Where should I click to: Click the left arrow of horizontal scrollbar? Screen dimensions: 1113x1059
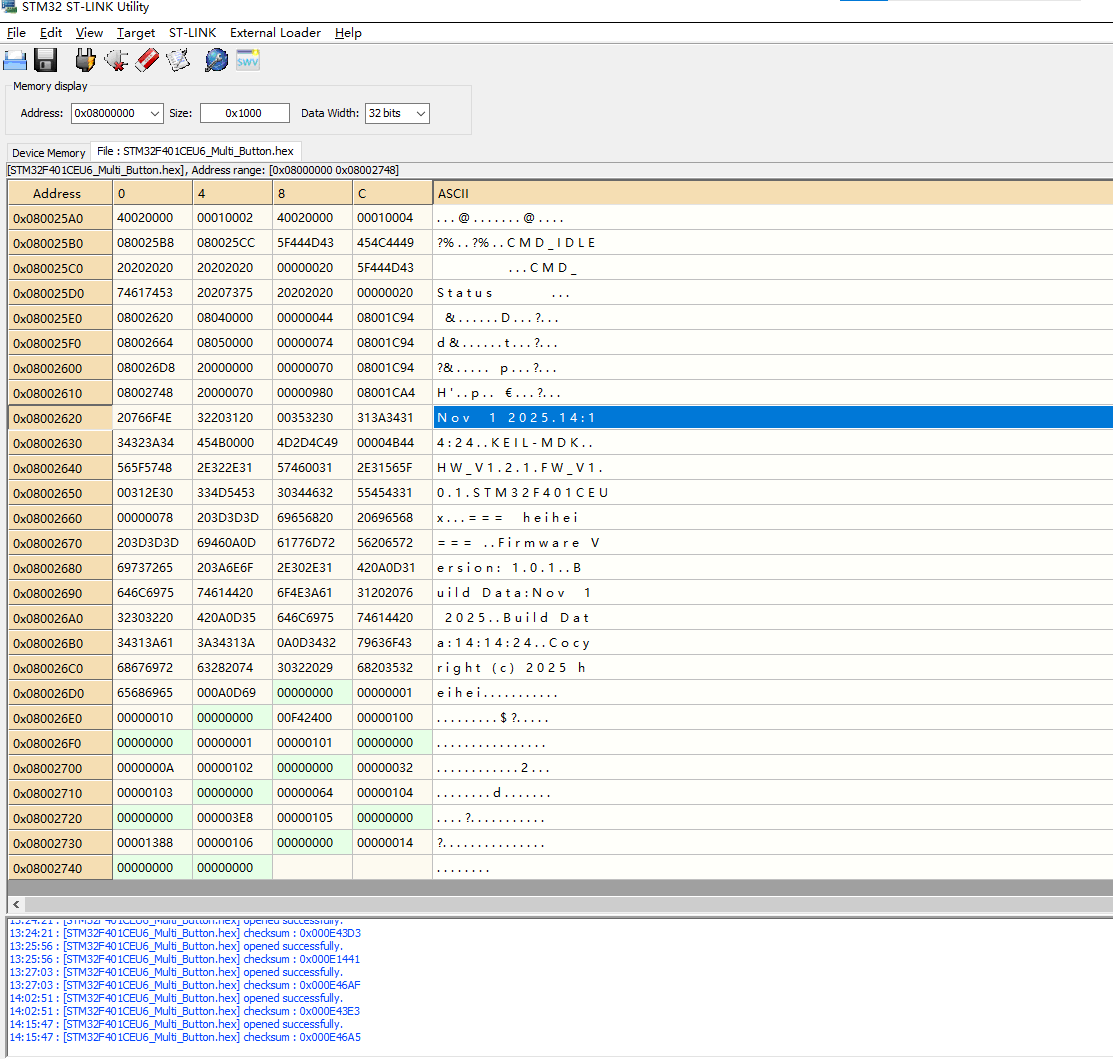click(16, 904)
